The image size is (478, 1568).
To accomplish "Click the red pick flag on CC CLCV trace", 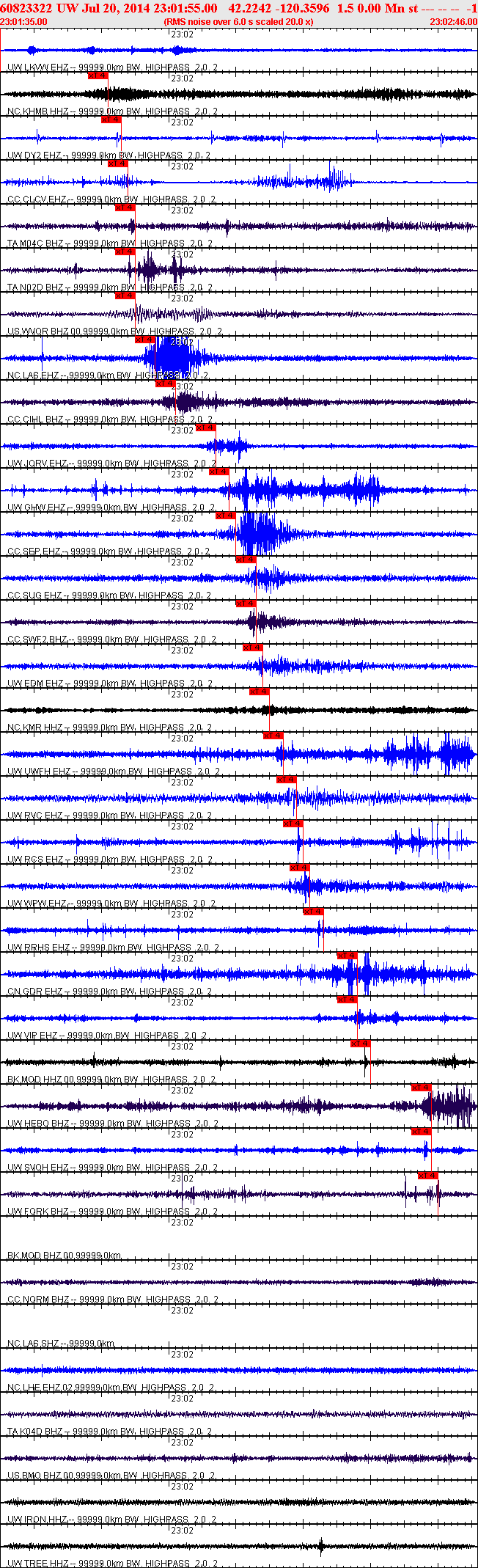I will (x=118, y=163).
